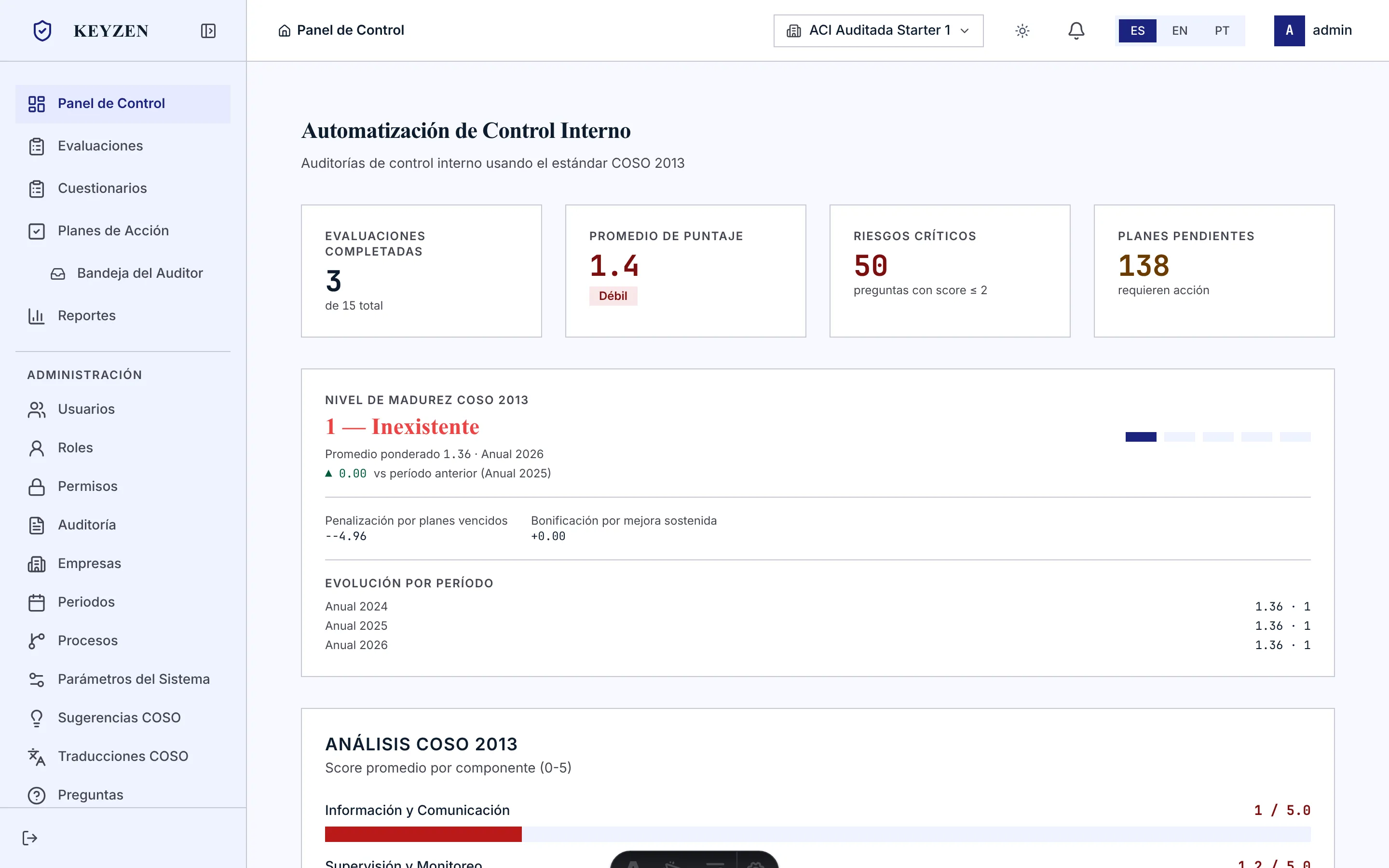Collapse the sidebar with the panel icon
1389x868 pixels.
pyautogui.click(x=208, y=30)
